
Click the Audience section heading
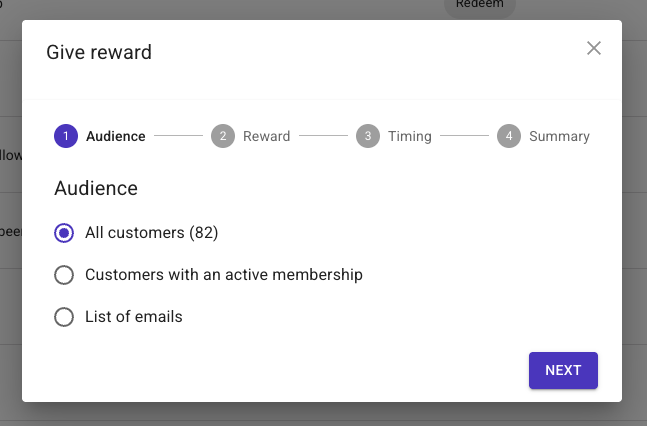click(96, 188)
